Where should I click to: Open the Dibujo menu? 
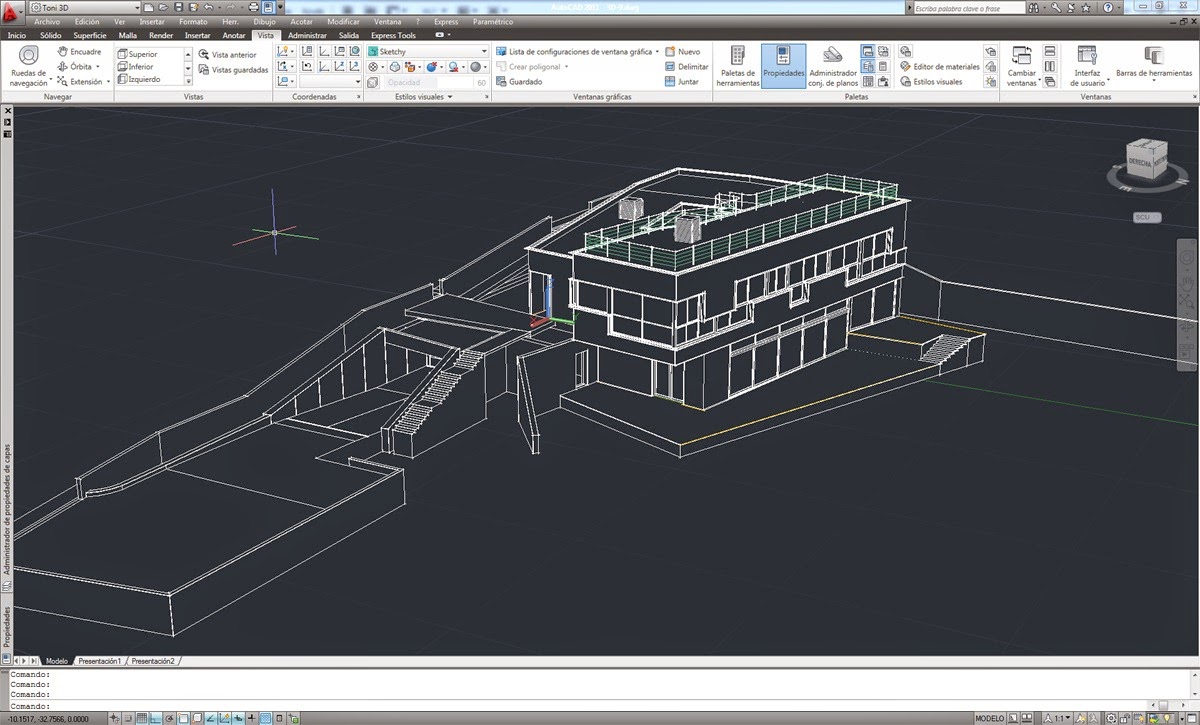click(264, 21)
